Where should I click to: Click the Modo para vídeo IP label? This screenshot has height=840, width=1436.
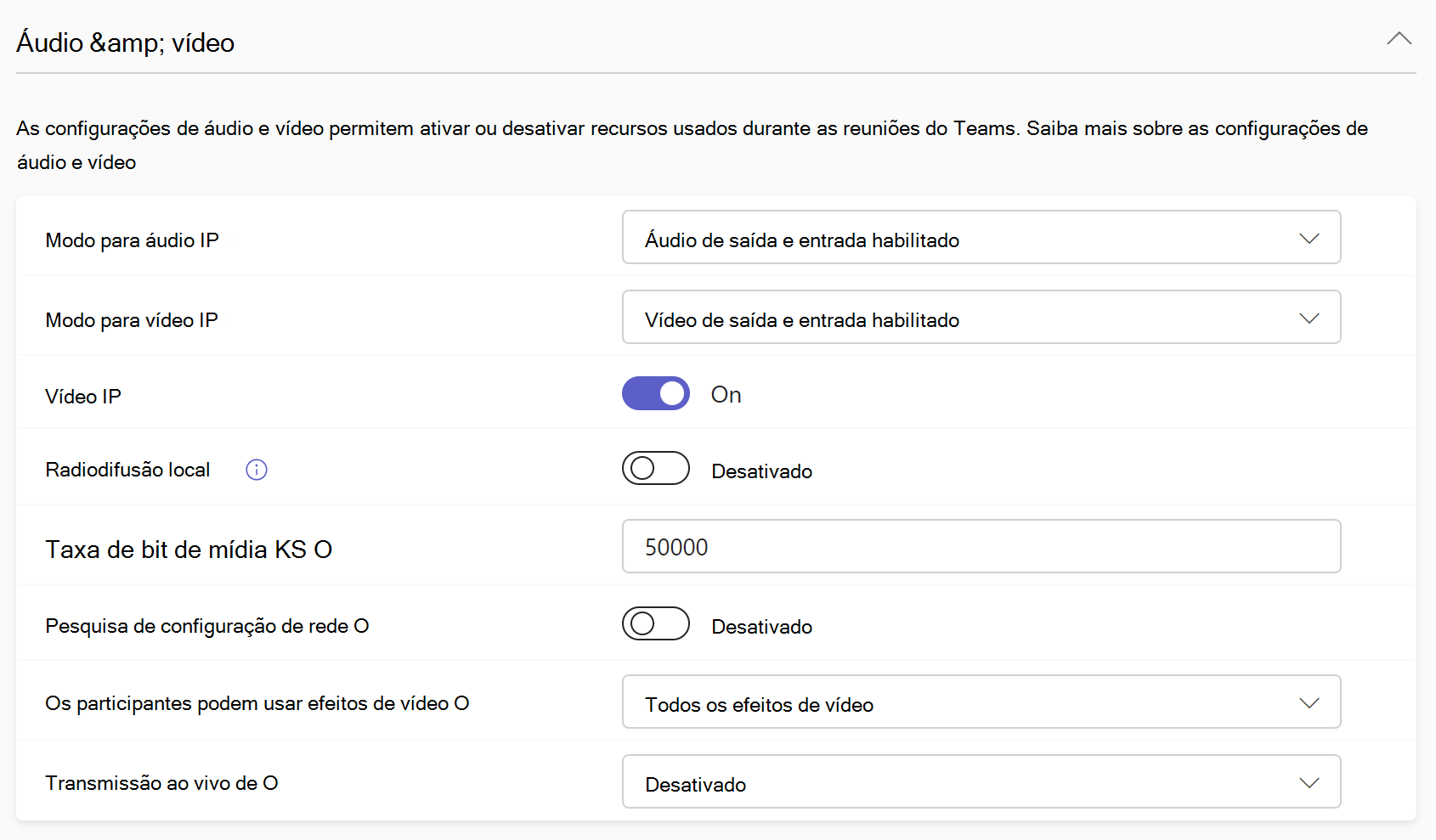132,320
